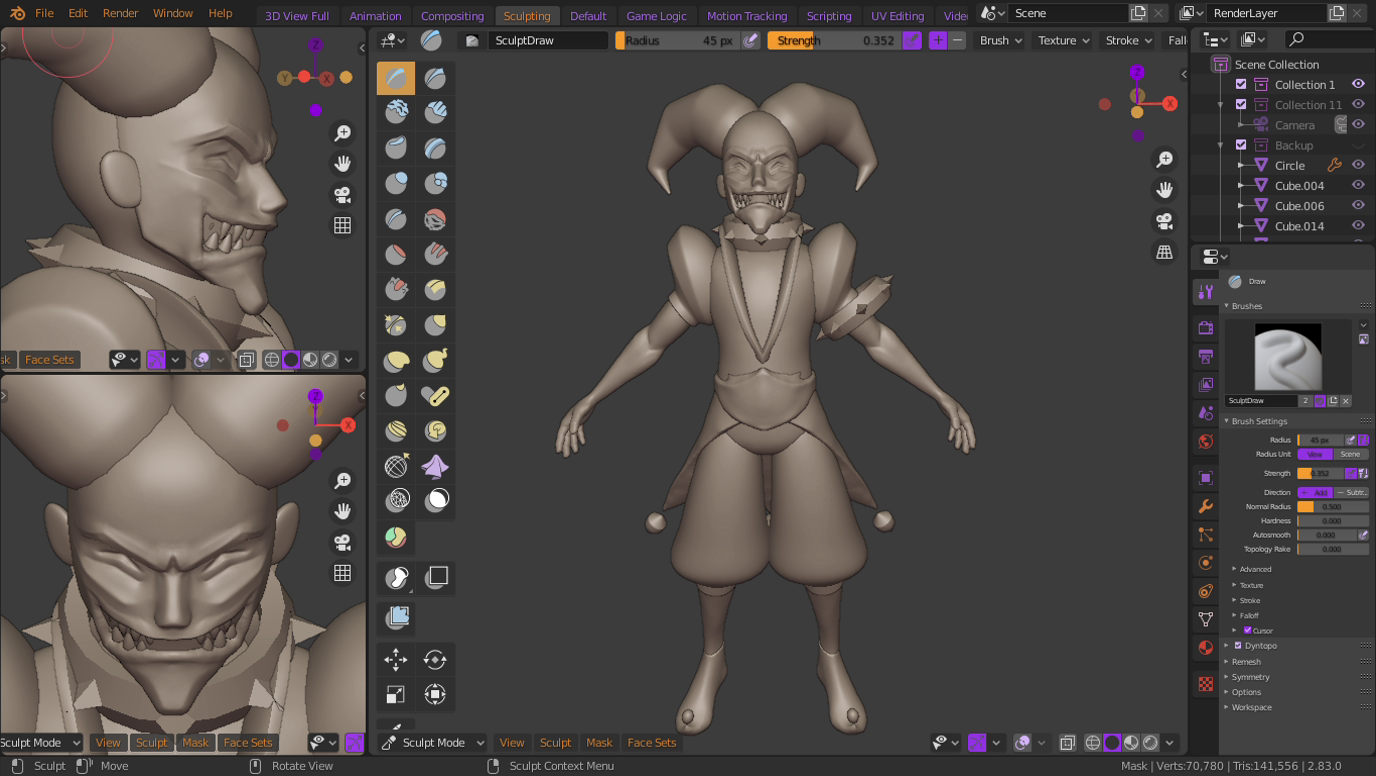1376x776 pixels.
Task: Select the Inflate brush tool
Action: pyautogui.click(x=396, y=183)
